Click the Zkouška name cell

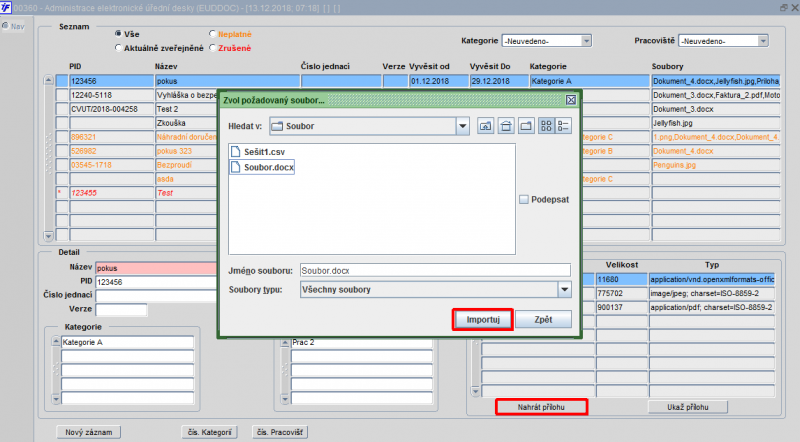pyautogui.click(x=187, y=123)
